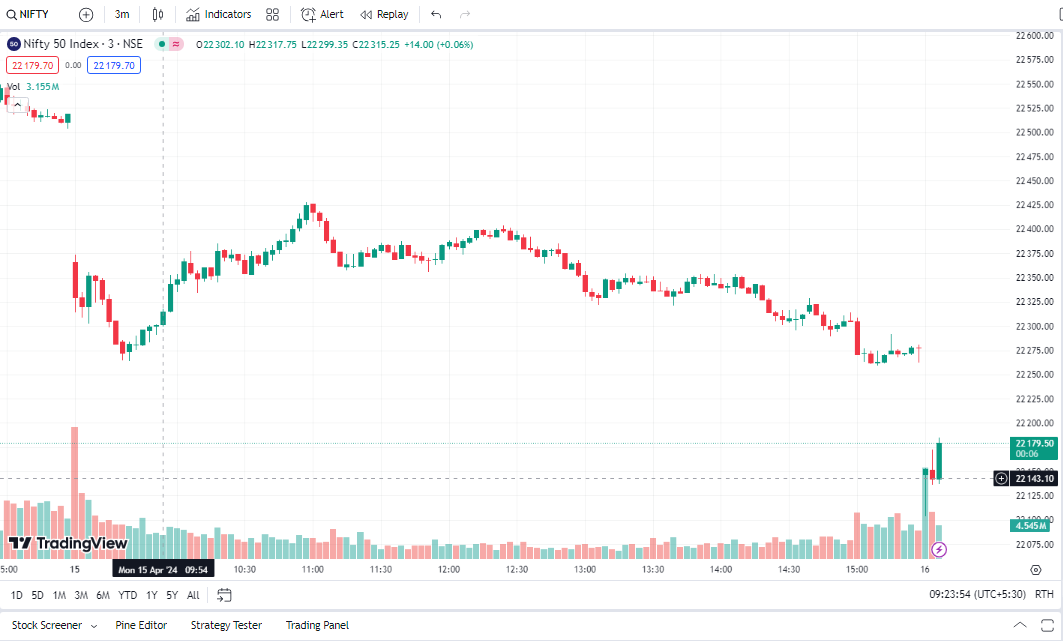
Task: Open the candlestick chart style selector
Action: pos(156,14)
